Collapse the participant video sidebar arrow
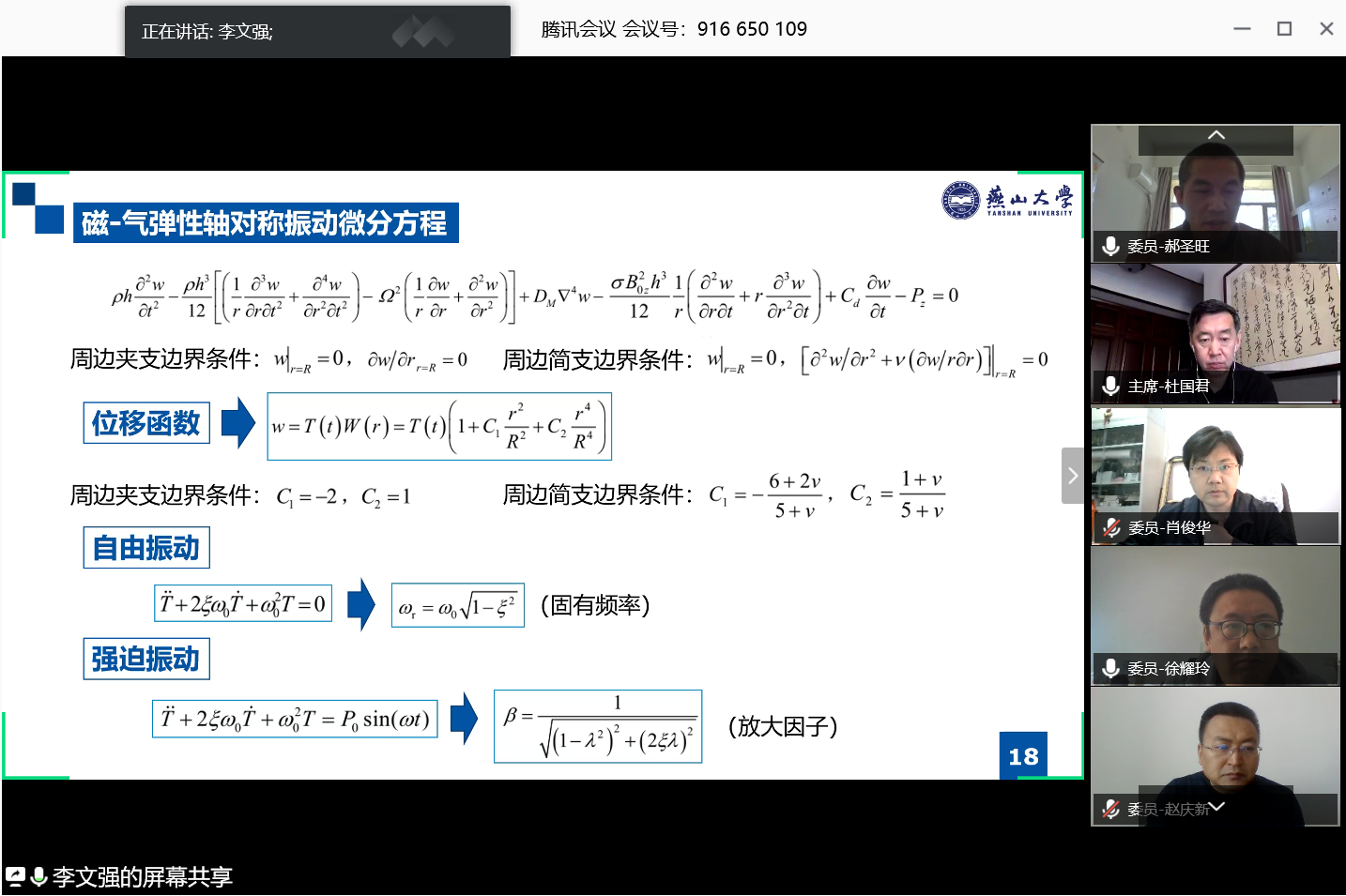Image resolution: width=1346 pixels, height=896 pixels. (1073, 476)
